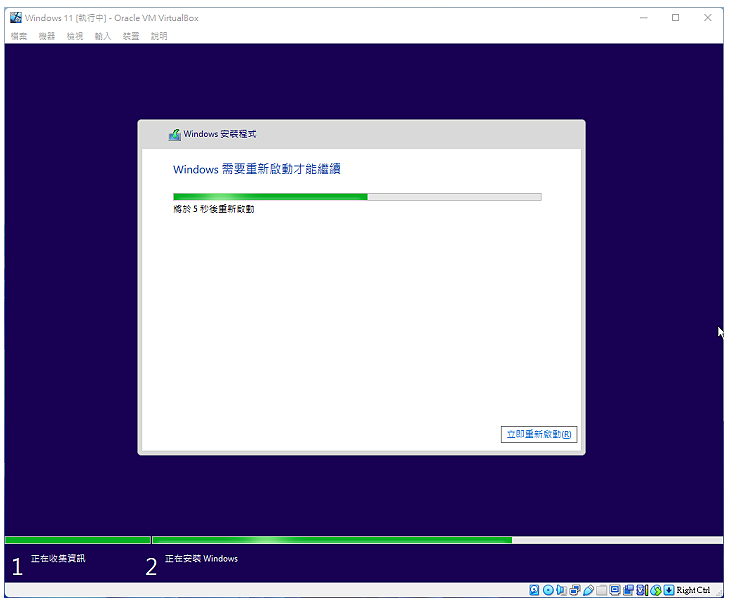Open the 輸入 (Input) menu
The height and width of the screenshot is (605, 729).
[x=103, y=36]
